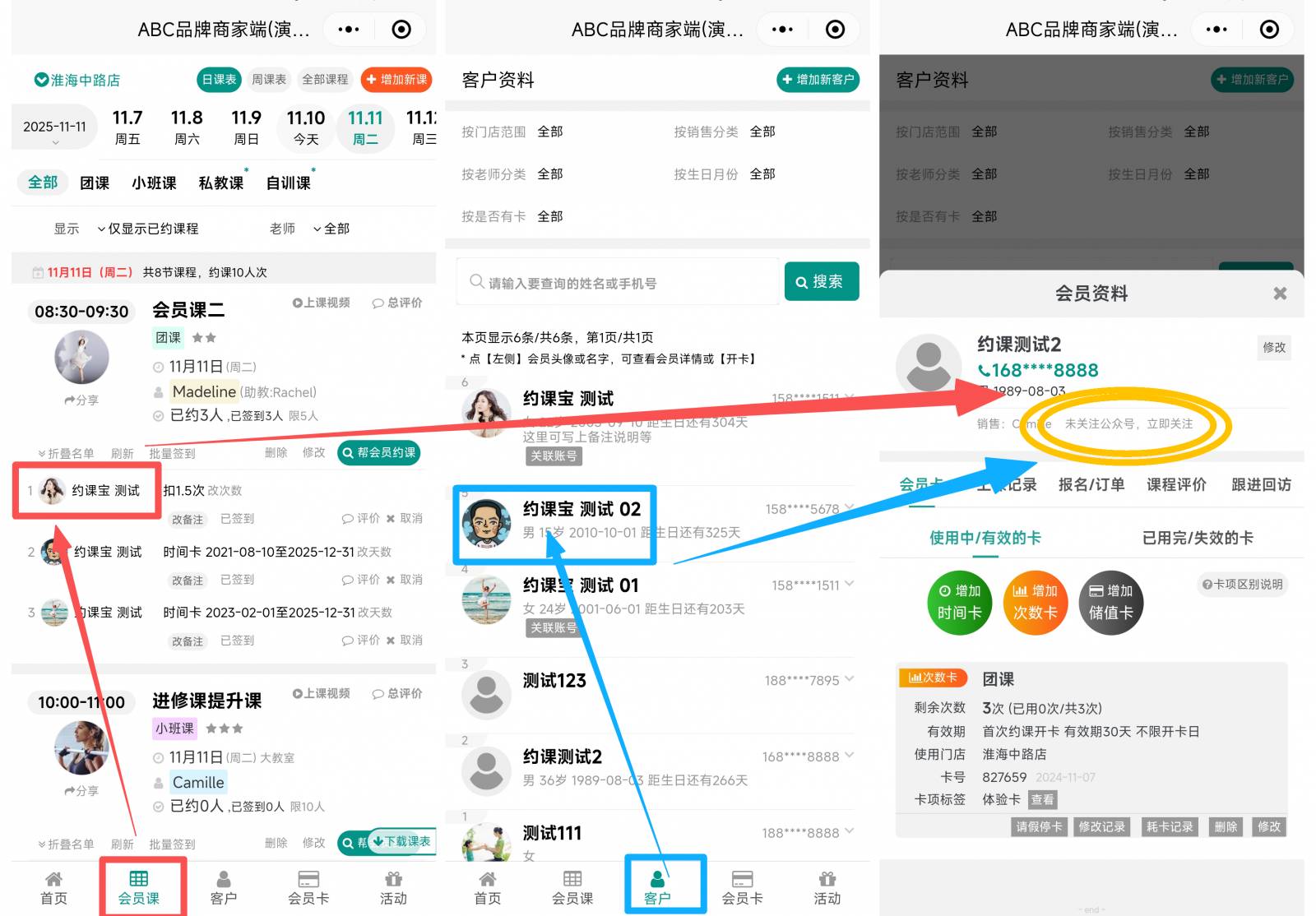Select the 日课表 view toggle

219,80
